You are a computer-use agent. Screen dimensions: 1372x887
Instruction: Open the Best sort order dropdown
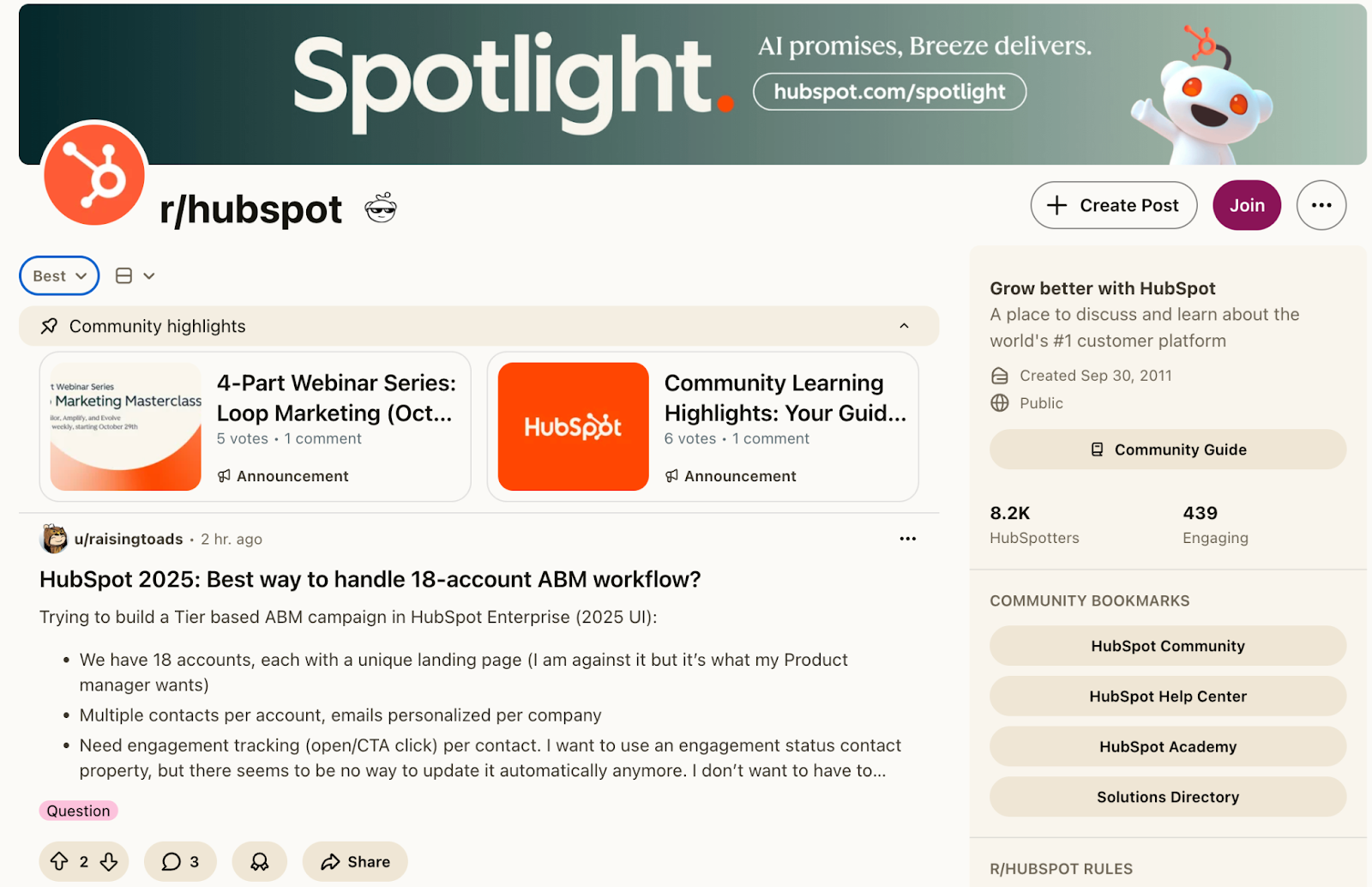(x=57, y=275)
